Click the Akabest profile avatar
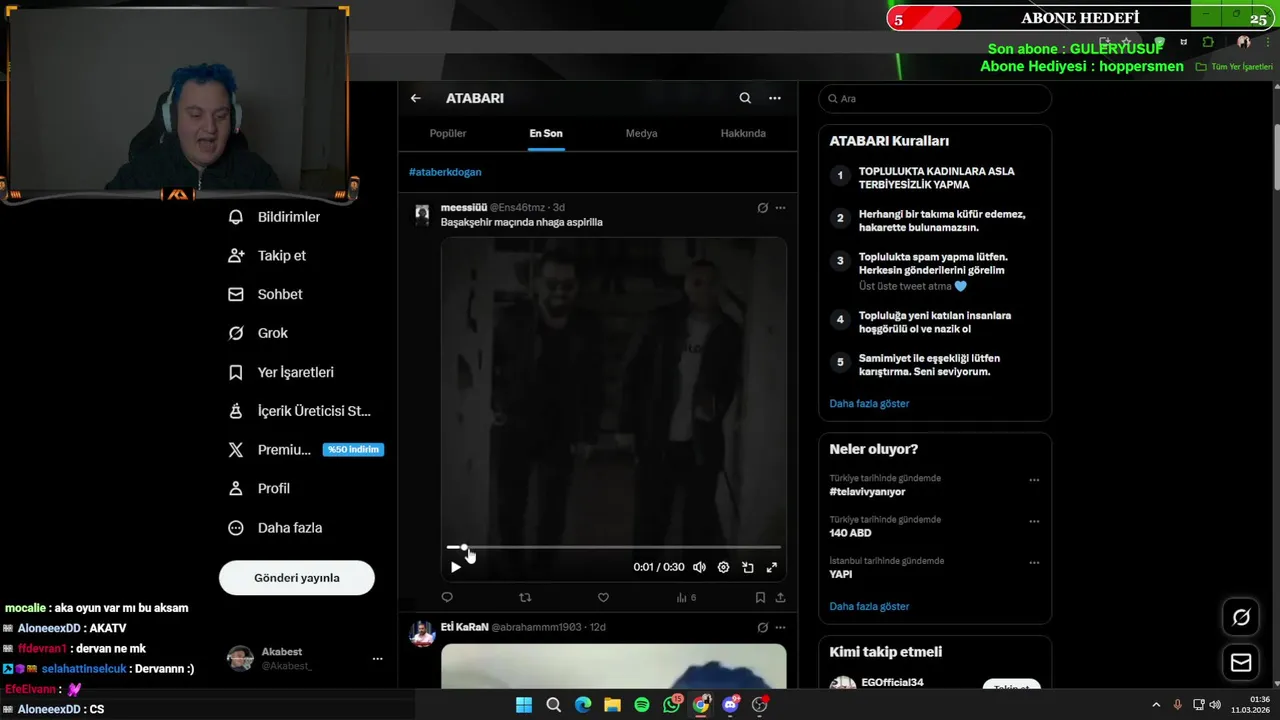1280x720 pixels. 240,658
